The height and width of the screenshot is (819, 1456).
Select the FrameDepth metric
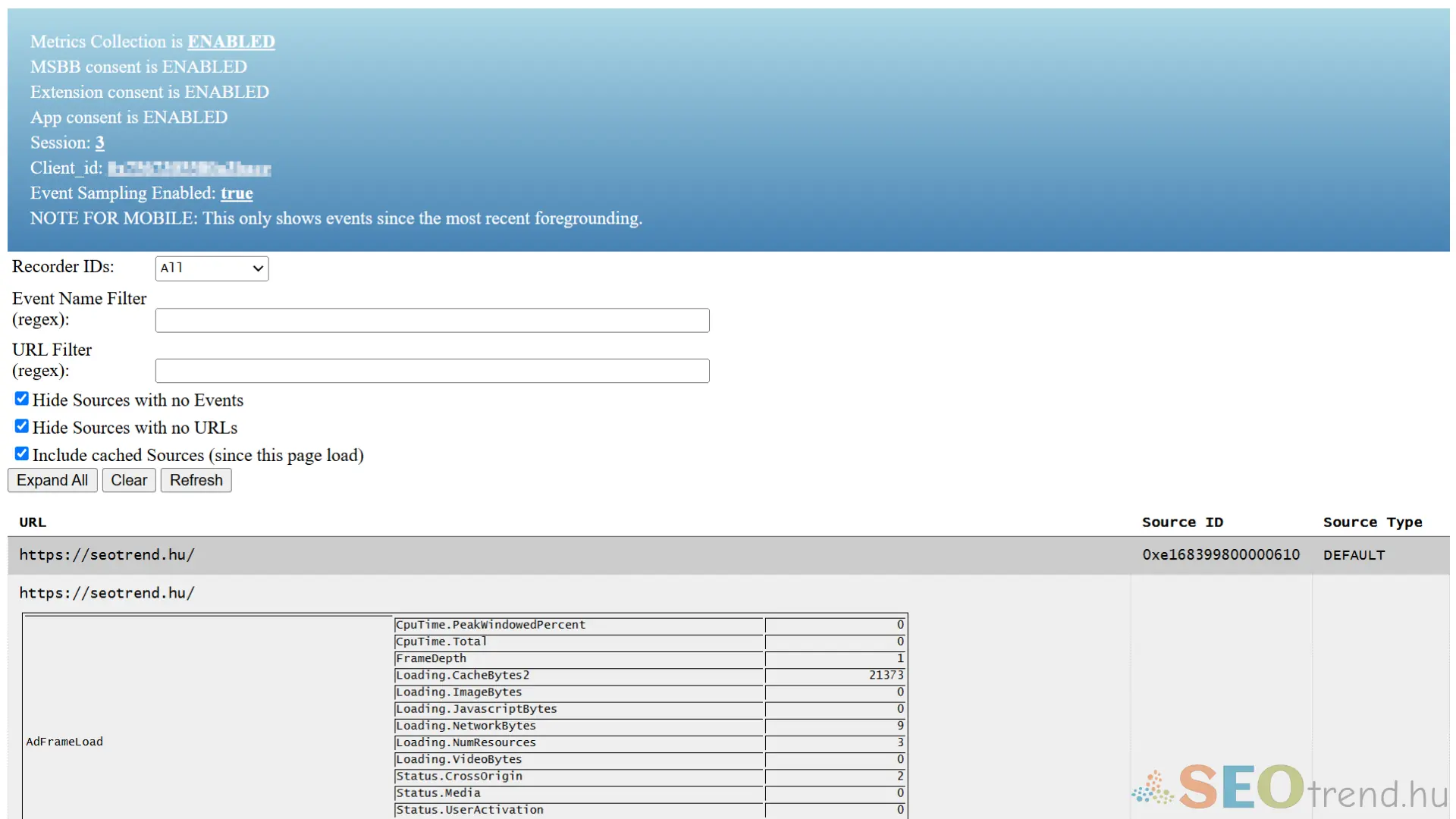431,658
